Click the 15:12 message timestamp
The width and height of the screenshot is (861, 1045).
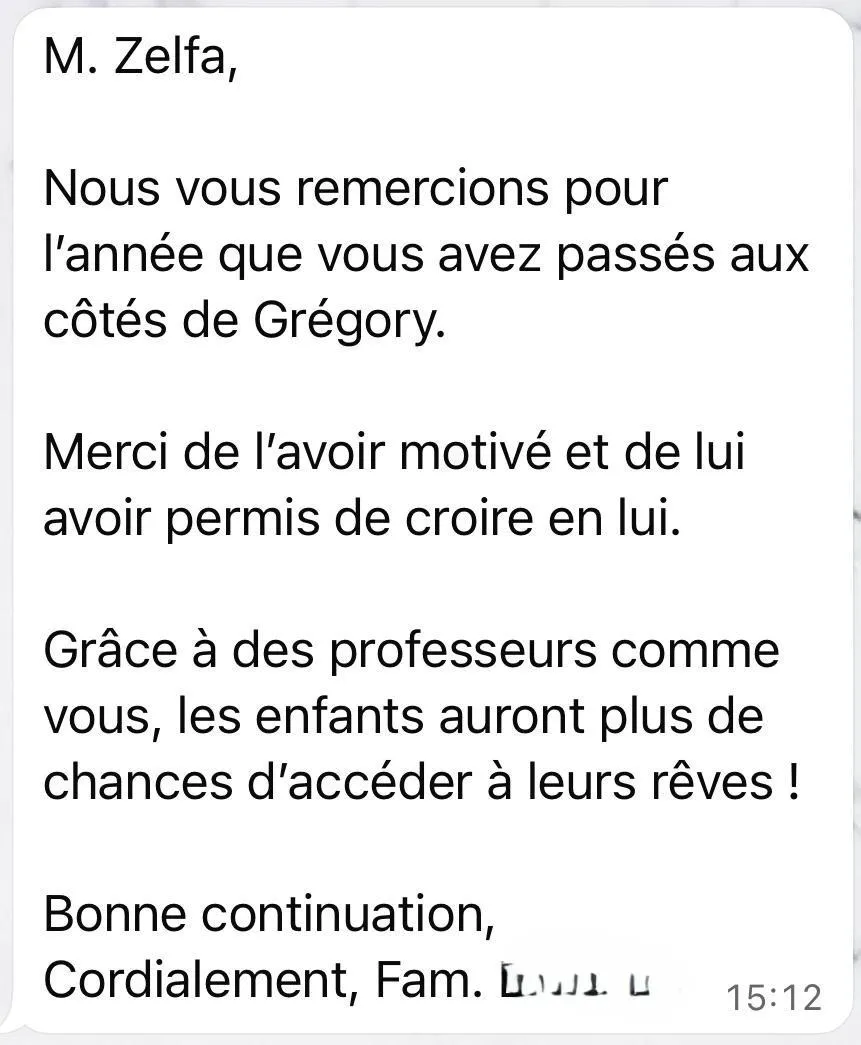774,998
